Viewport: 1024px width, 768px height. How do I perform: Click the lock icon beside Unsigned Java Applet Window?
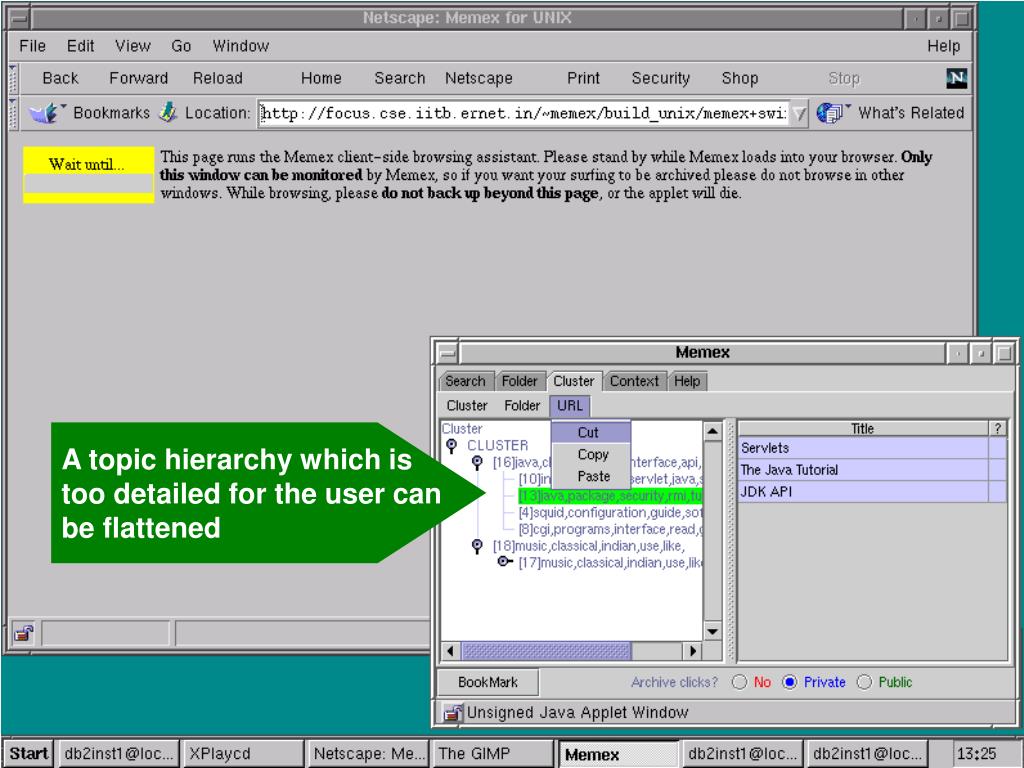[452, 712]
